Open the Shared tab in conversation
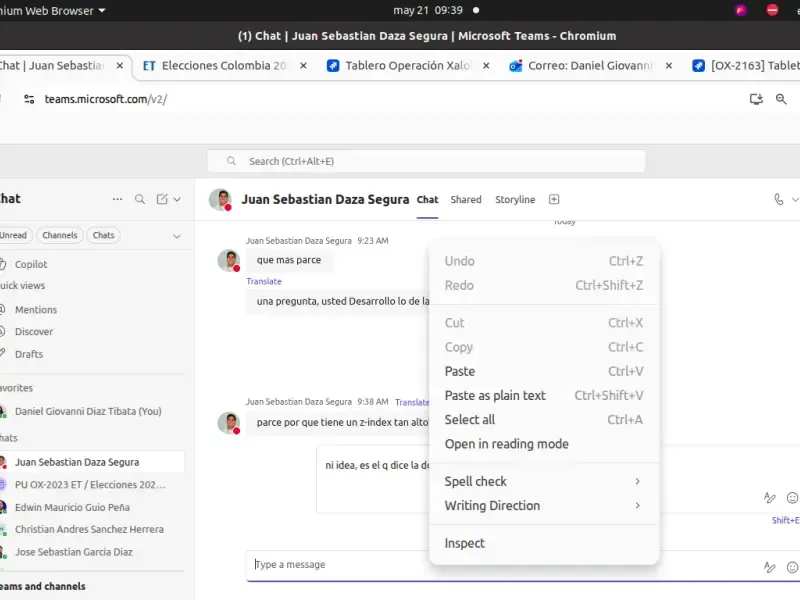This screenshot has height=600, width=800. 466,199
